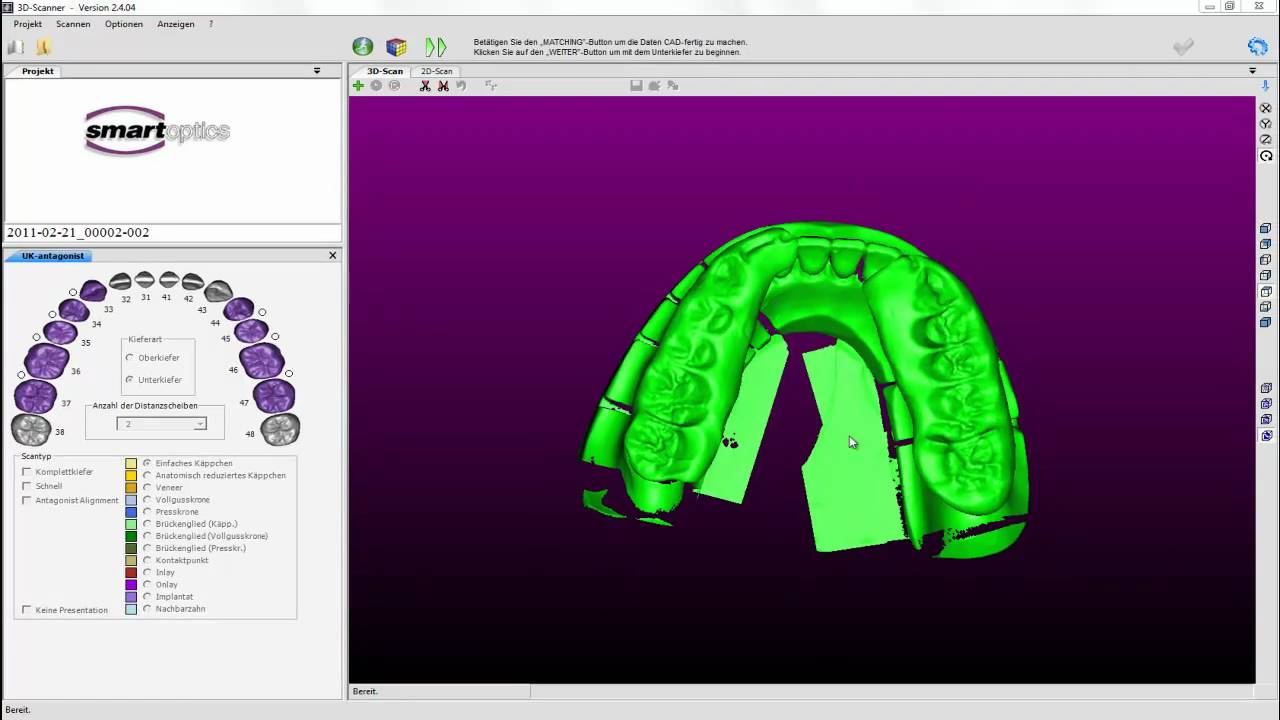Select gray tooth 38 in dental chart

31,430
